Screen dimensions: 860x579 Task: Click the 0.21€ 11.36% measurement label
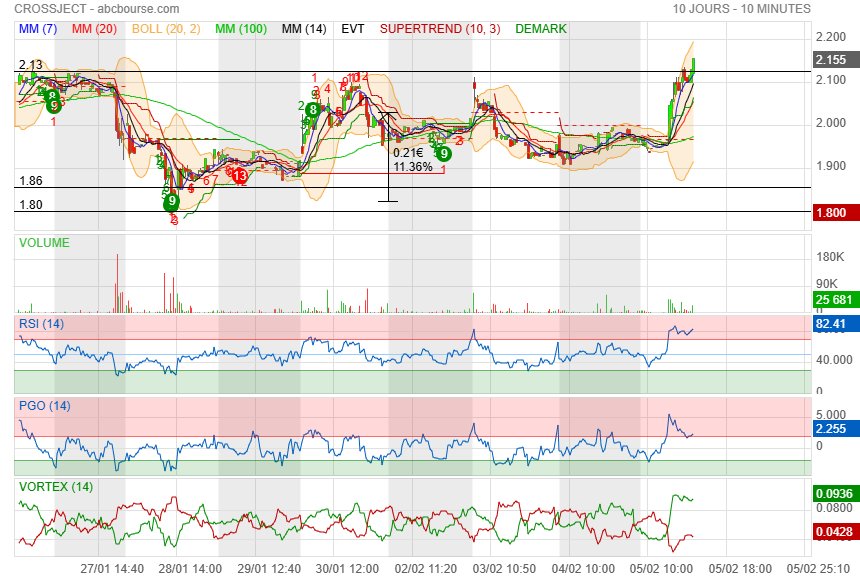[412, 160]
